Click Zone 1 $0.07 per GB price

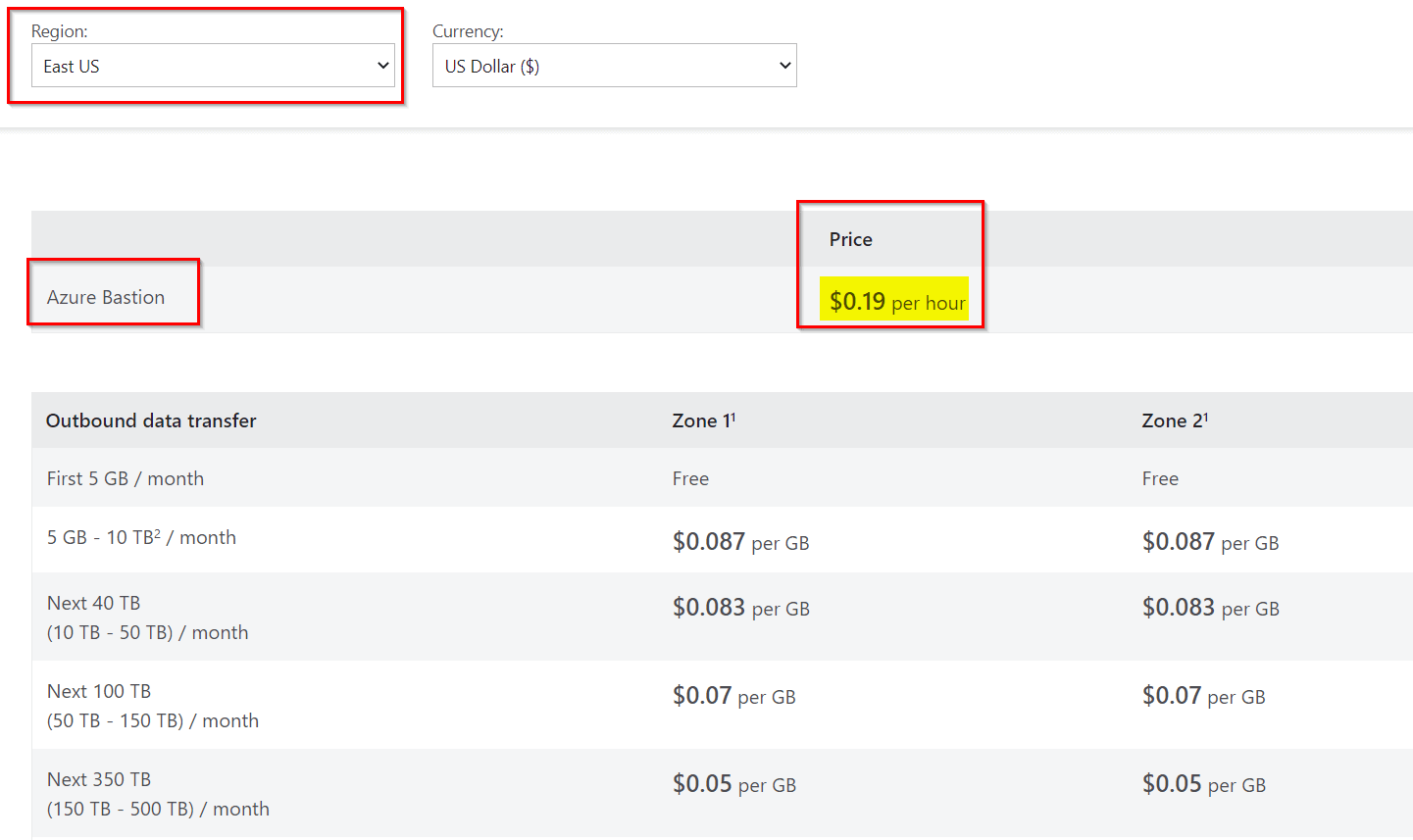tap(733, 696)
